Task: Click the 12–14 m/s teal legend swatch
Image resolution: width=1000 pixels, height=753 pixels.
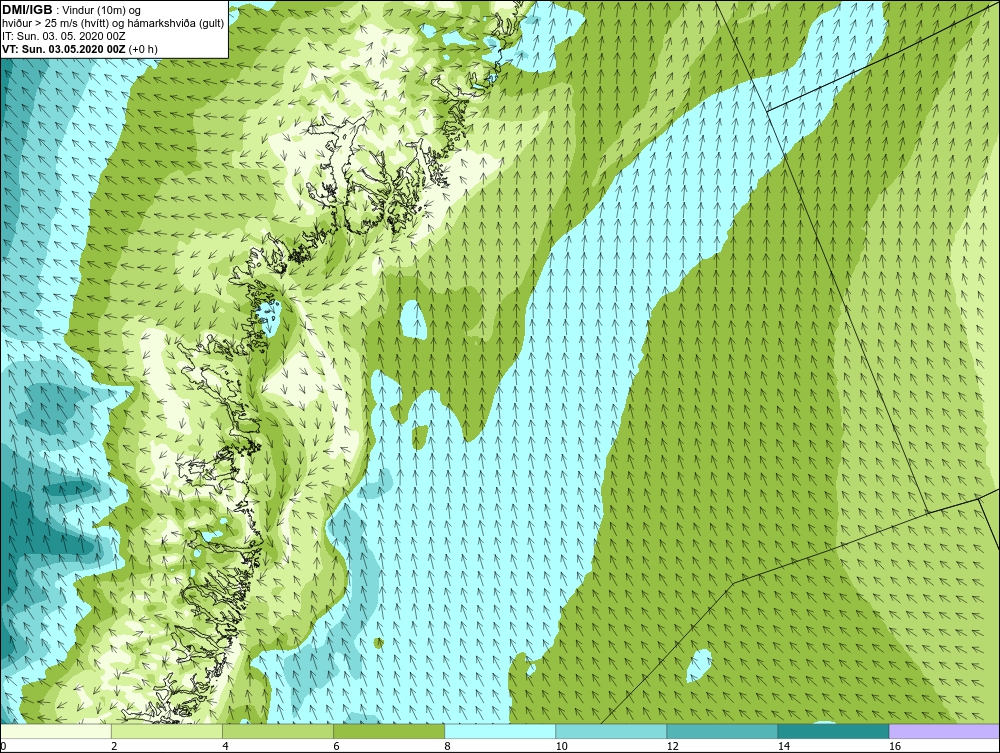Action: 722,731
